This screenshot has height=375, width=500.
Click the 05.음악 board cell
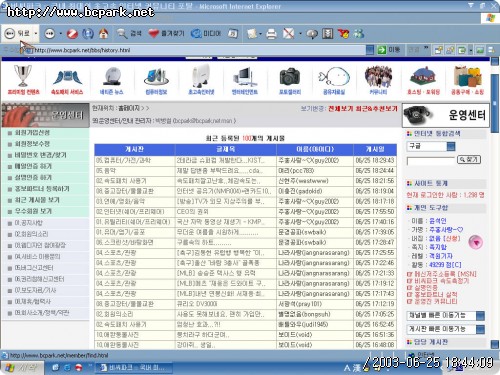(135, 171)
